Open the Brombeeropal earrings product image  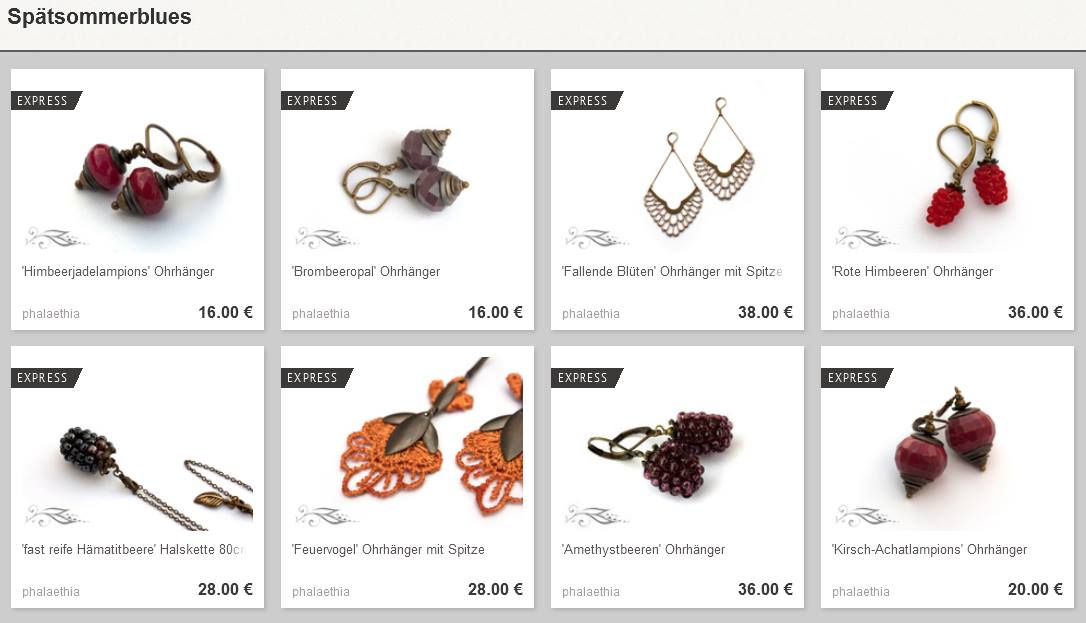[407, 166]
